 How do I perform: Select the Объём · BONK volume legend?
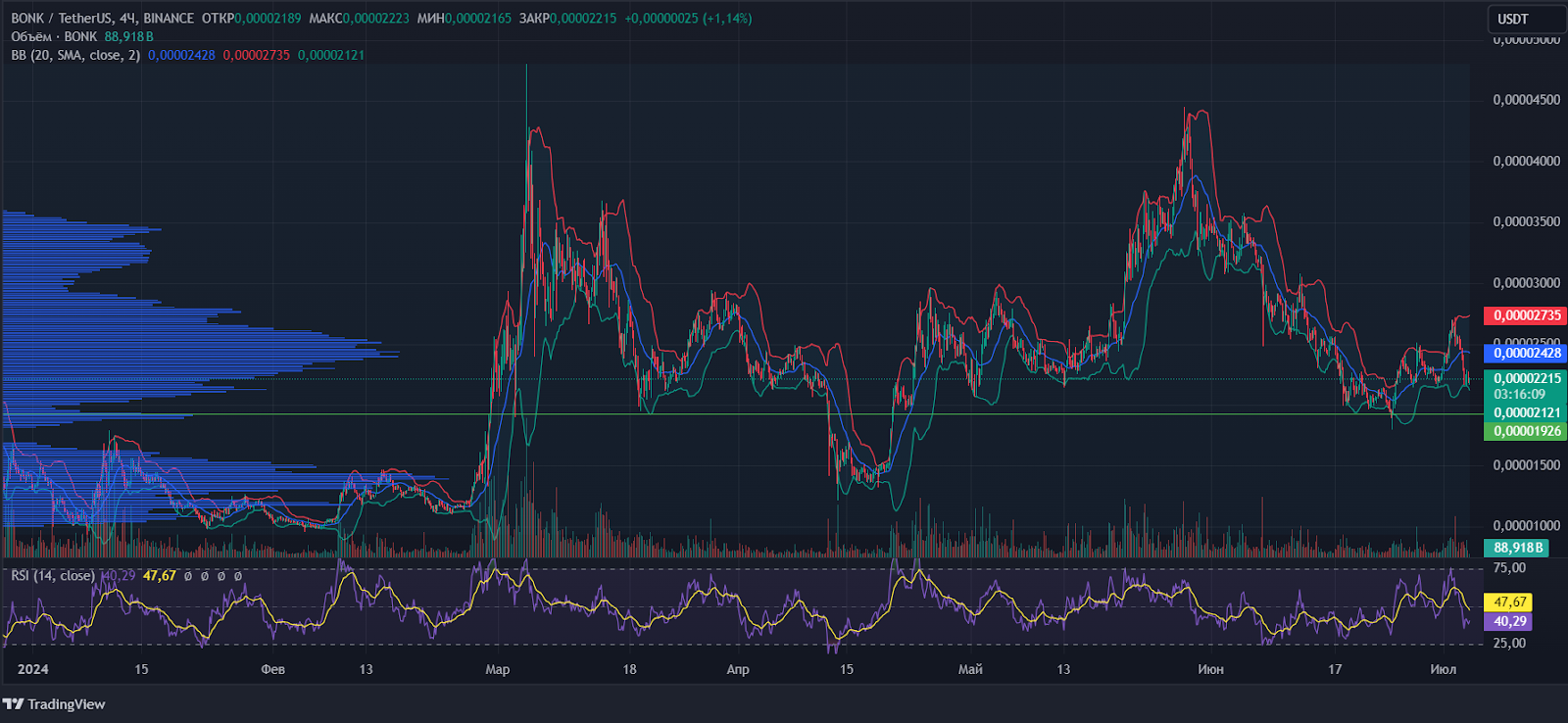point(54,36)
